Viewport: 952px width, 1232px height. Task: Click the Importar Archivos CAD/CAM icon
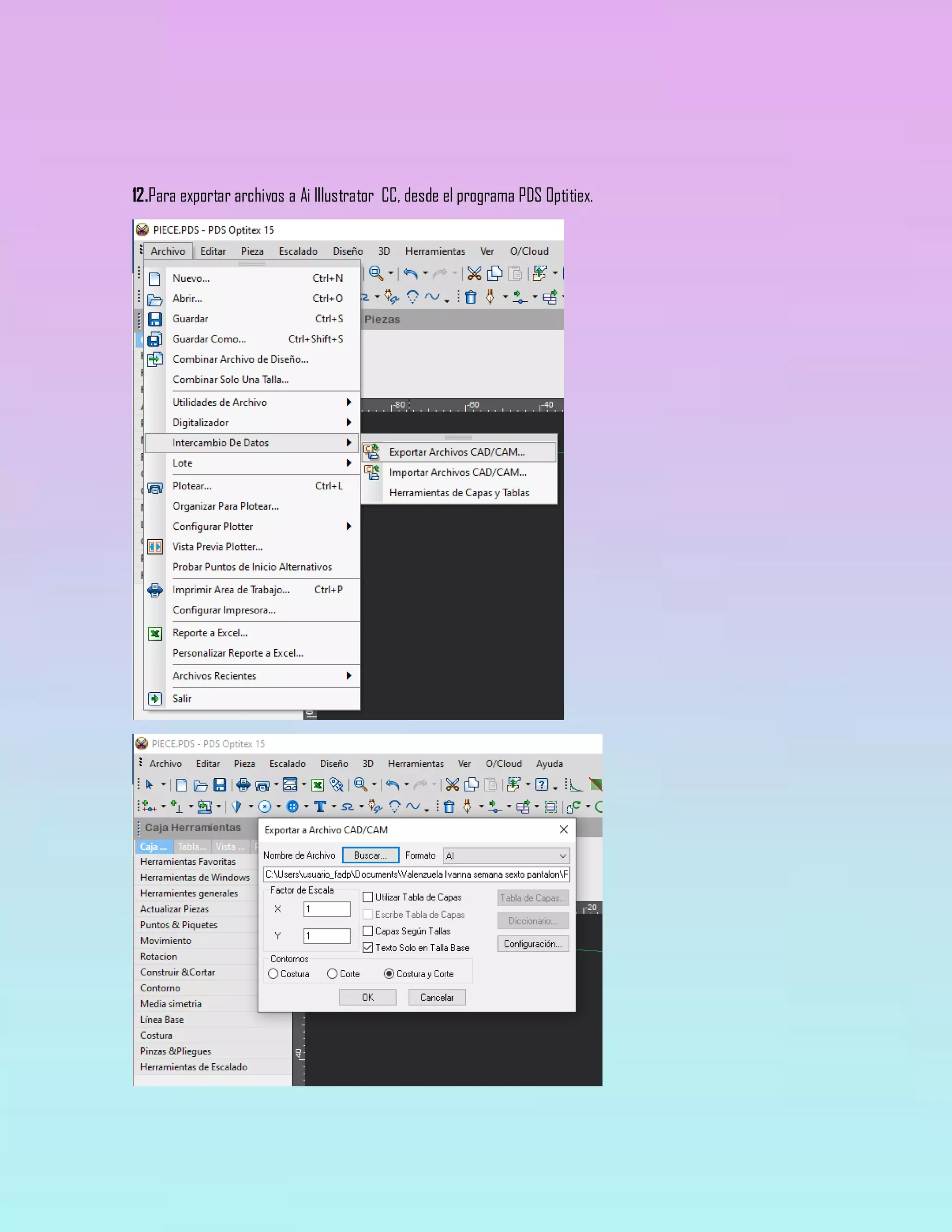[x=372, y=472]
